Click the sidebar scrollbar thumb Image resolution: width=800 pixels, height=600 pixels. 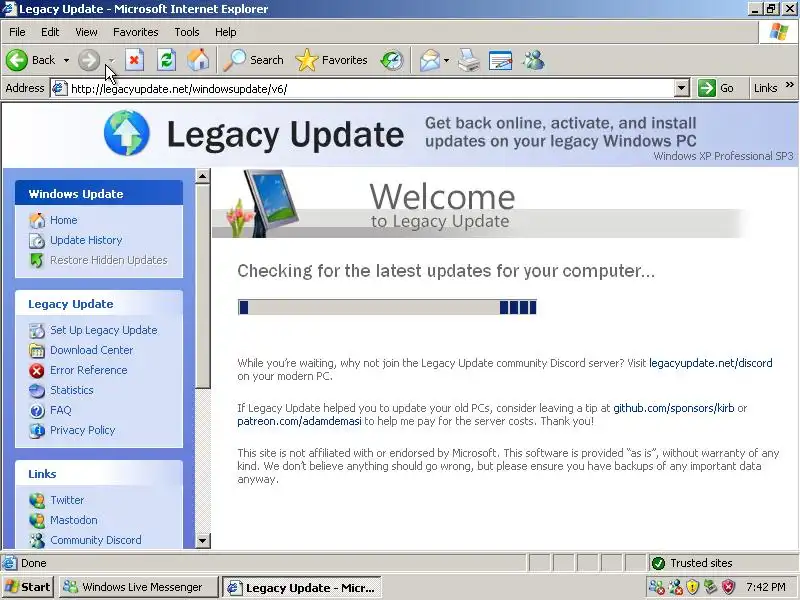click(203, 286)
